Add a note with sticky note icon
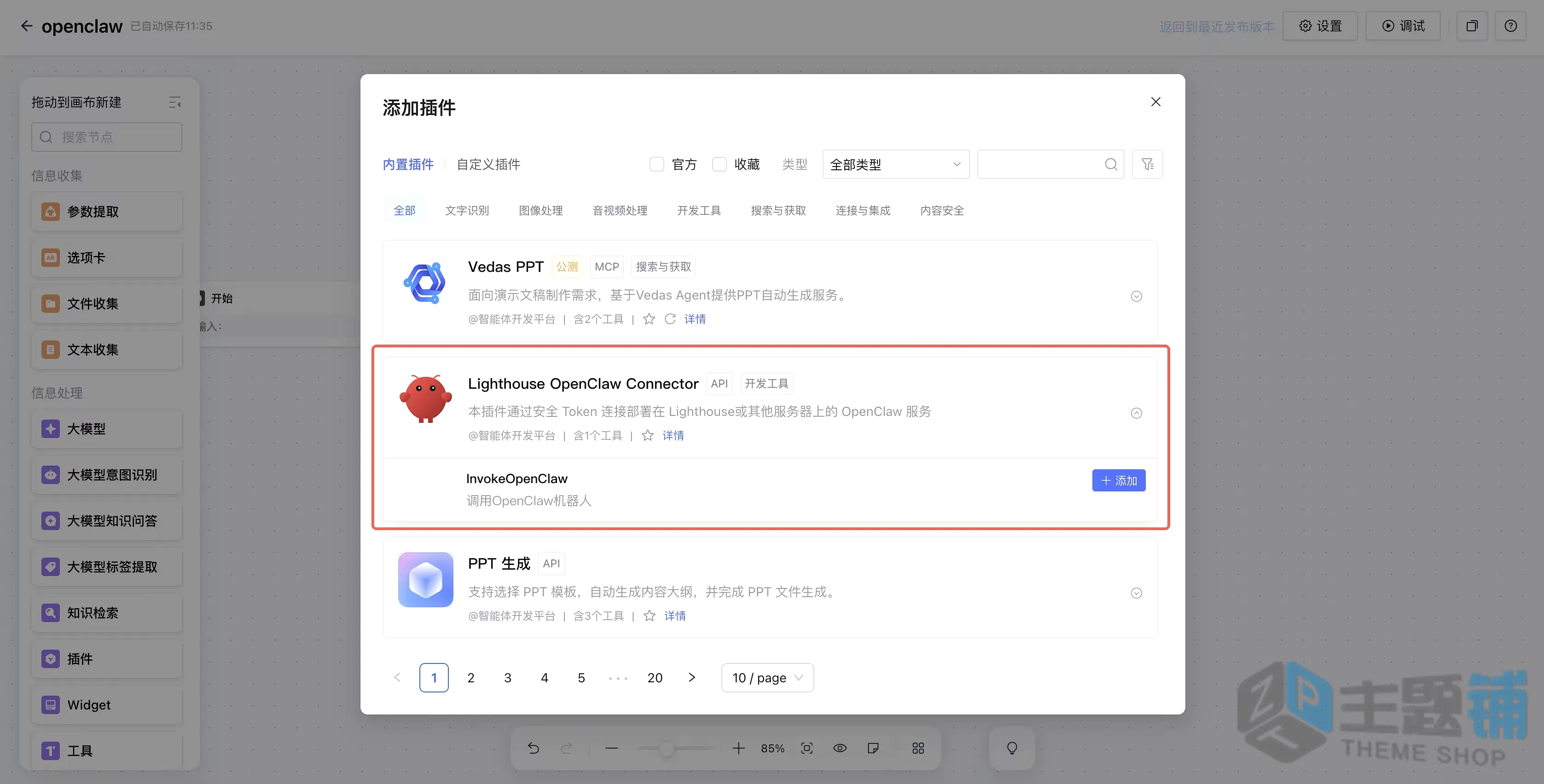1544x784 pixels. [873, 748]
